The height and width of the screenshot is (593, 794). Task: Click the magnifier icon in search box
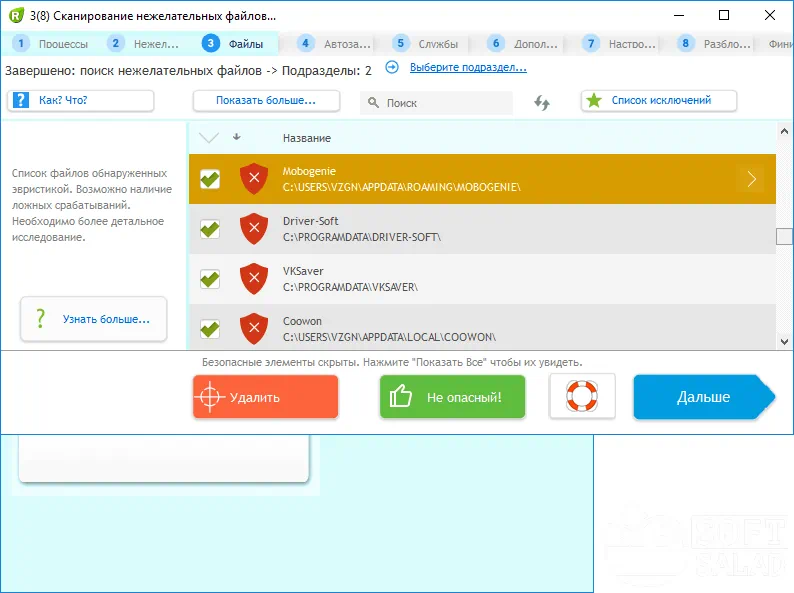(373, 103)
